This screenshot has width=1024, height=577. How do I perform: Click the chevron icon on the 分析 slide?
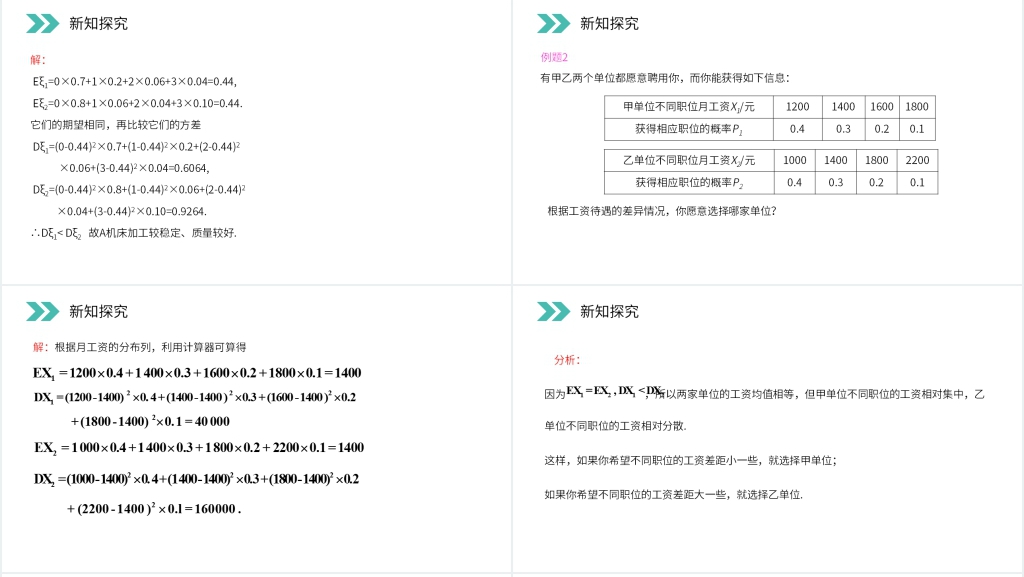pyautogui.click(x=553, y=312)
